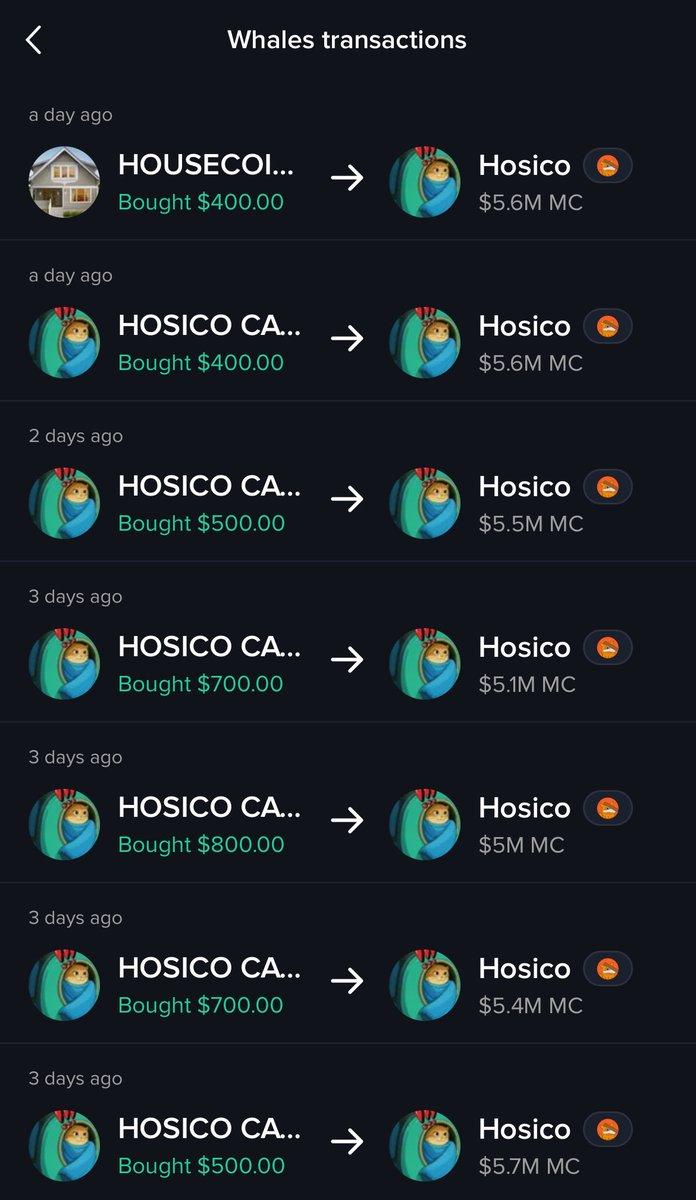
Task: Open the Hosico token name above $5M MC
Action: click(x=524, y=808)
